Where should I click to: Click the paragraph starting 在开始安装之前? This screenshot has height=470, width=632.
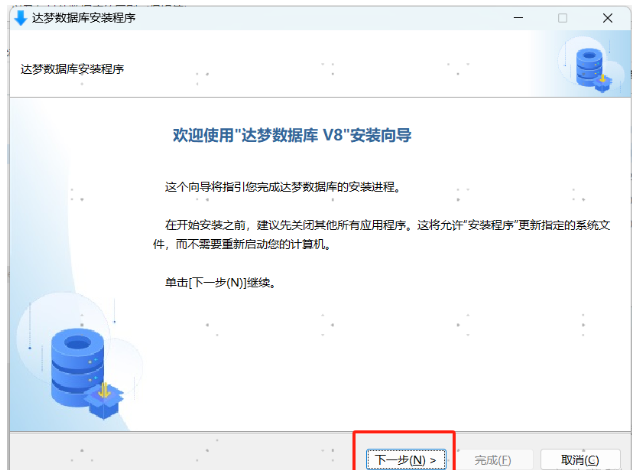pos(381,235)
